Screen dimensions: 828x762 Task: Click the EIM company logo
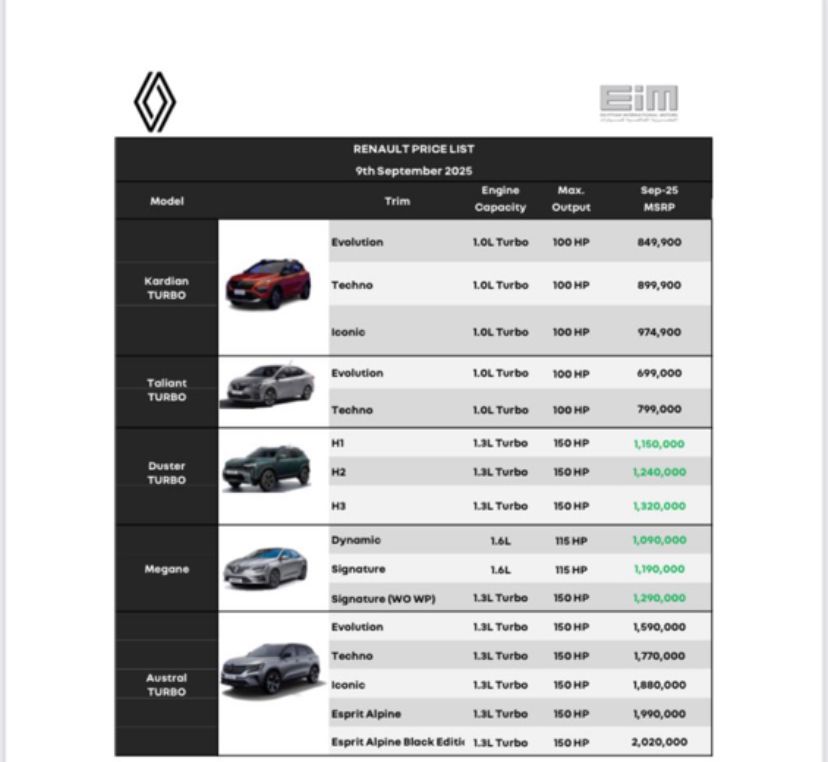pos(639,103)
